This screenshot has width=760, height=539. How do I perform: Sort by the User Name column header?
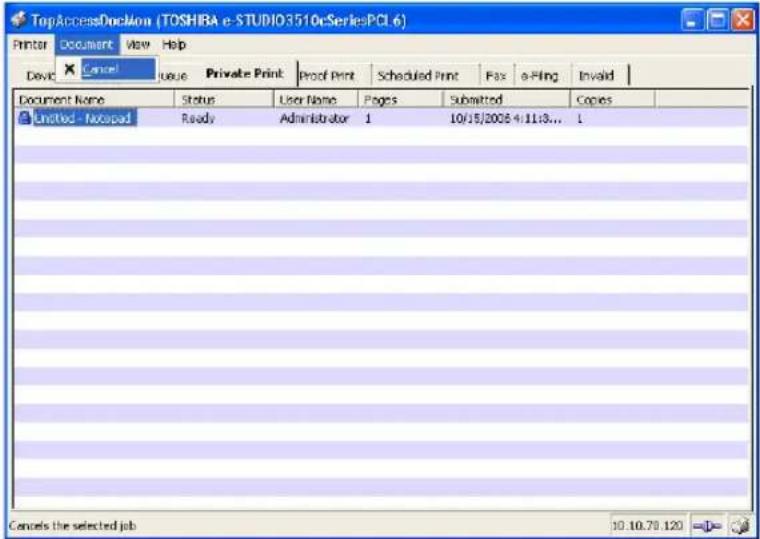point(316,100)
